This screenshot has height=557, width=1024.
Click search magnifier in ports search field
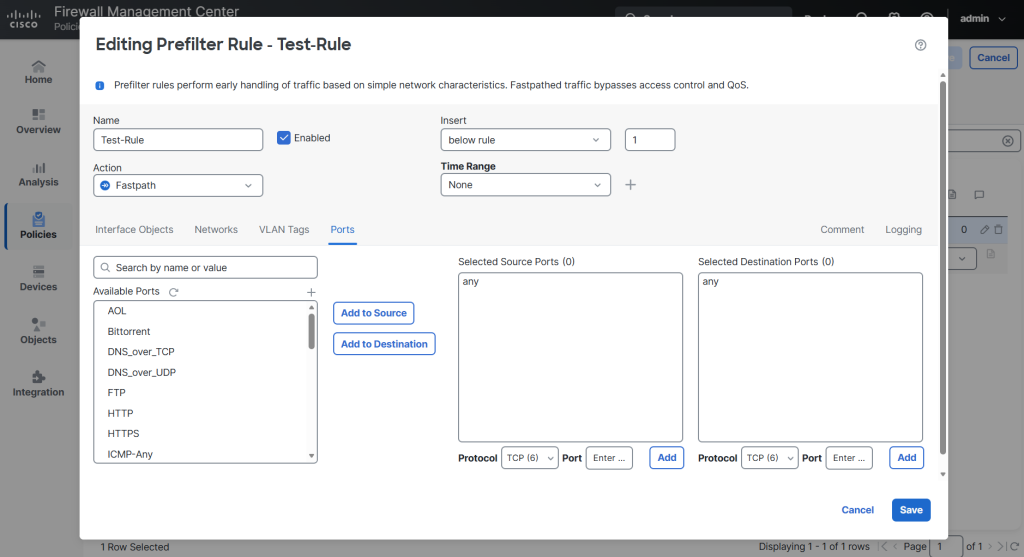point(105,268)
